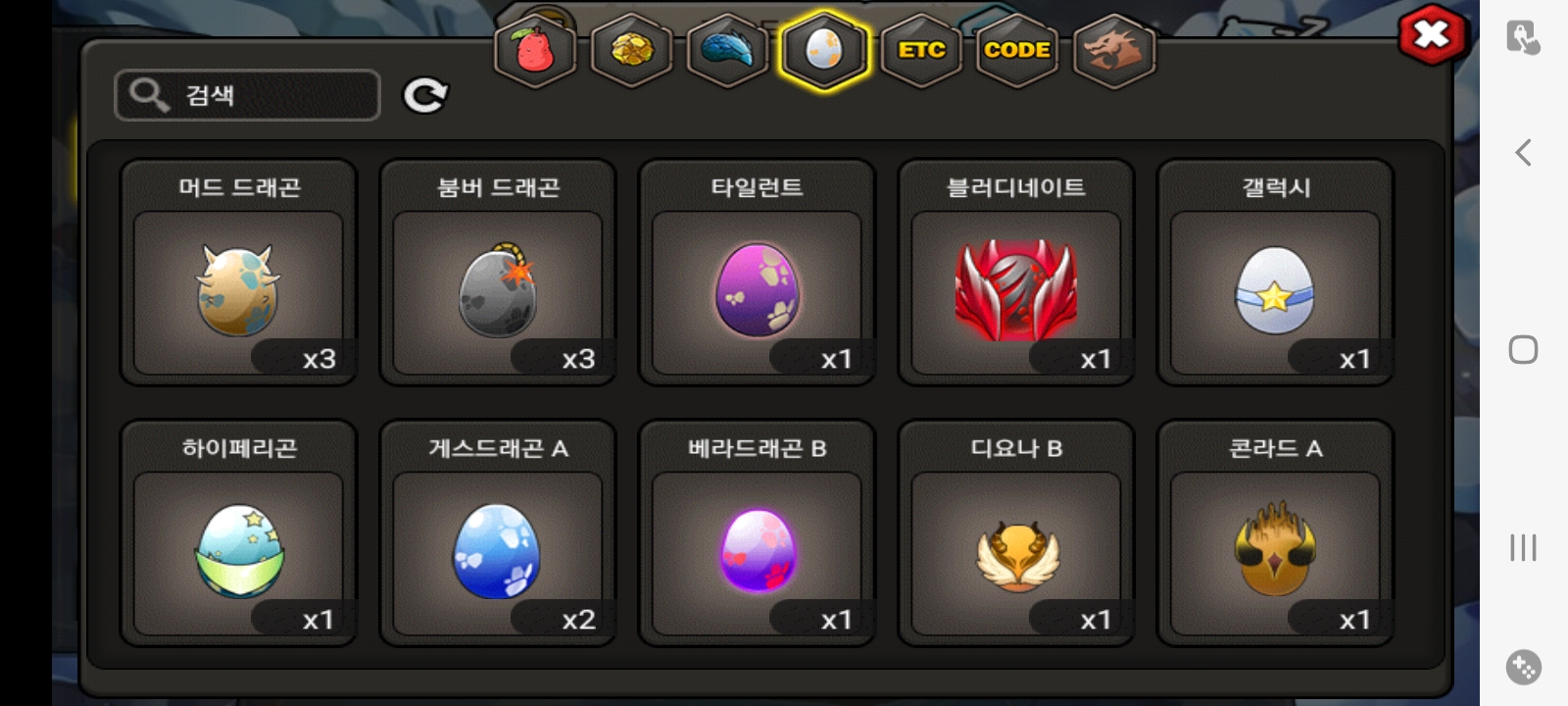This screenshot has width=1568, height=706.
Task: Choose the 하이페리곤 egg item
Action: click(238, 533)
